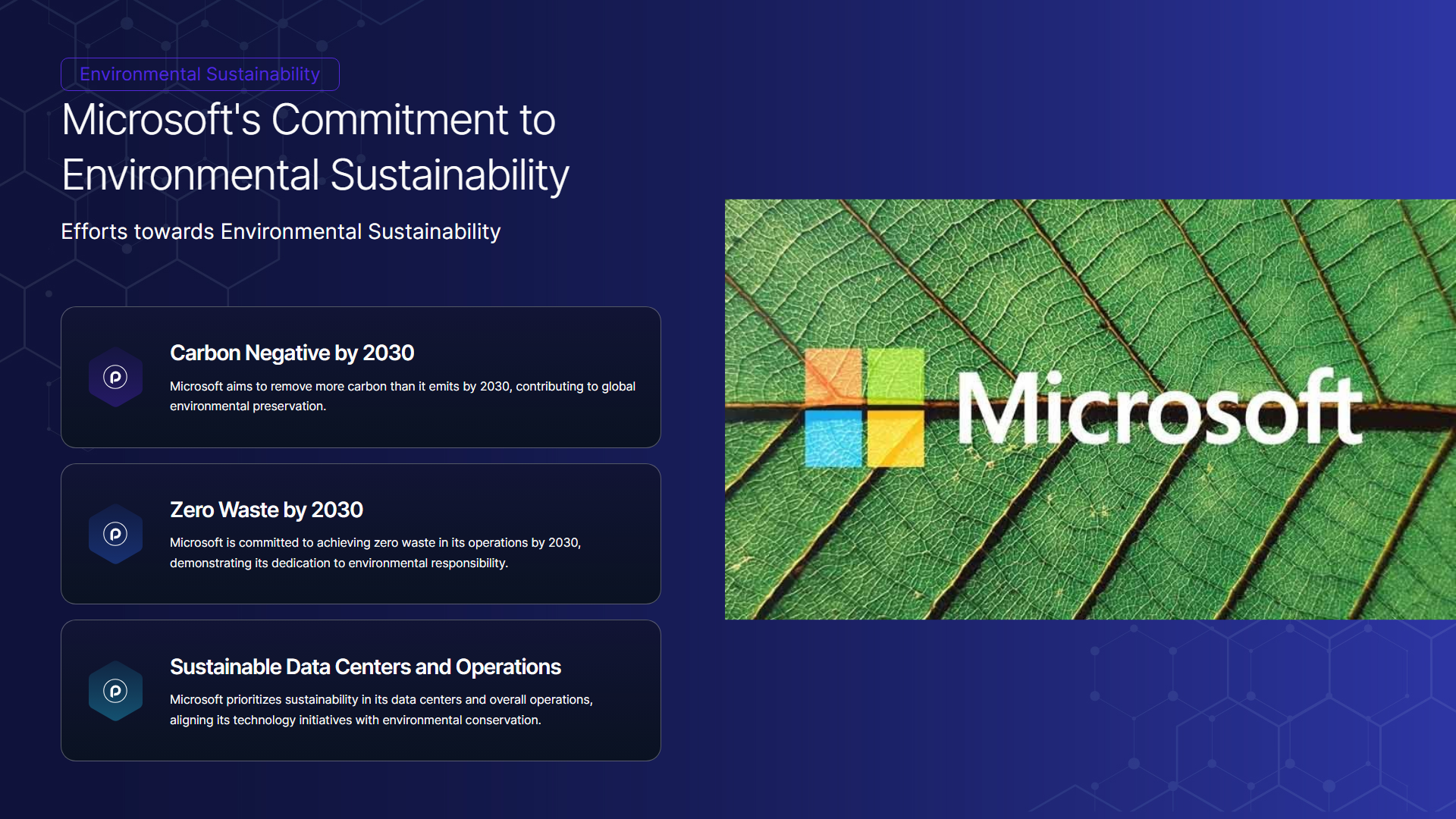
Task: Select the main slide title text
Action: tap(315, 147)
